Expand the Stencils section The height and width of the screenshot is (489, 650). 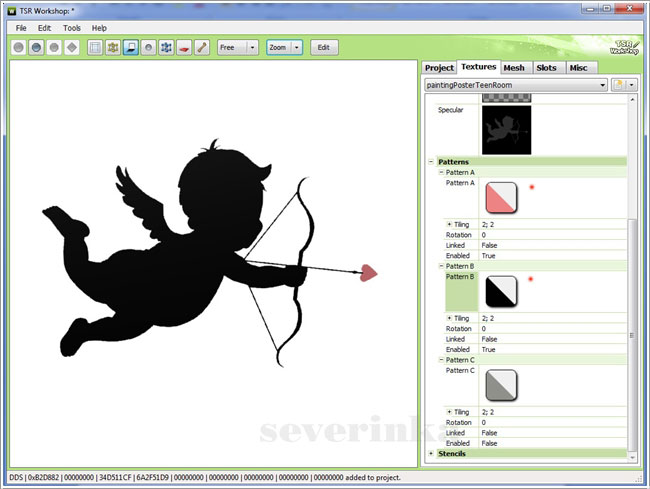tap(431, 453)
